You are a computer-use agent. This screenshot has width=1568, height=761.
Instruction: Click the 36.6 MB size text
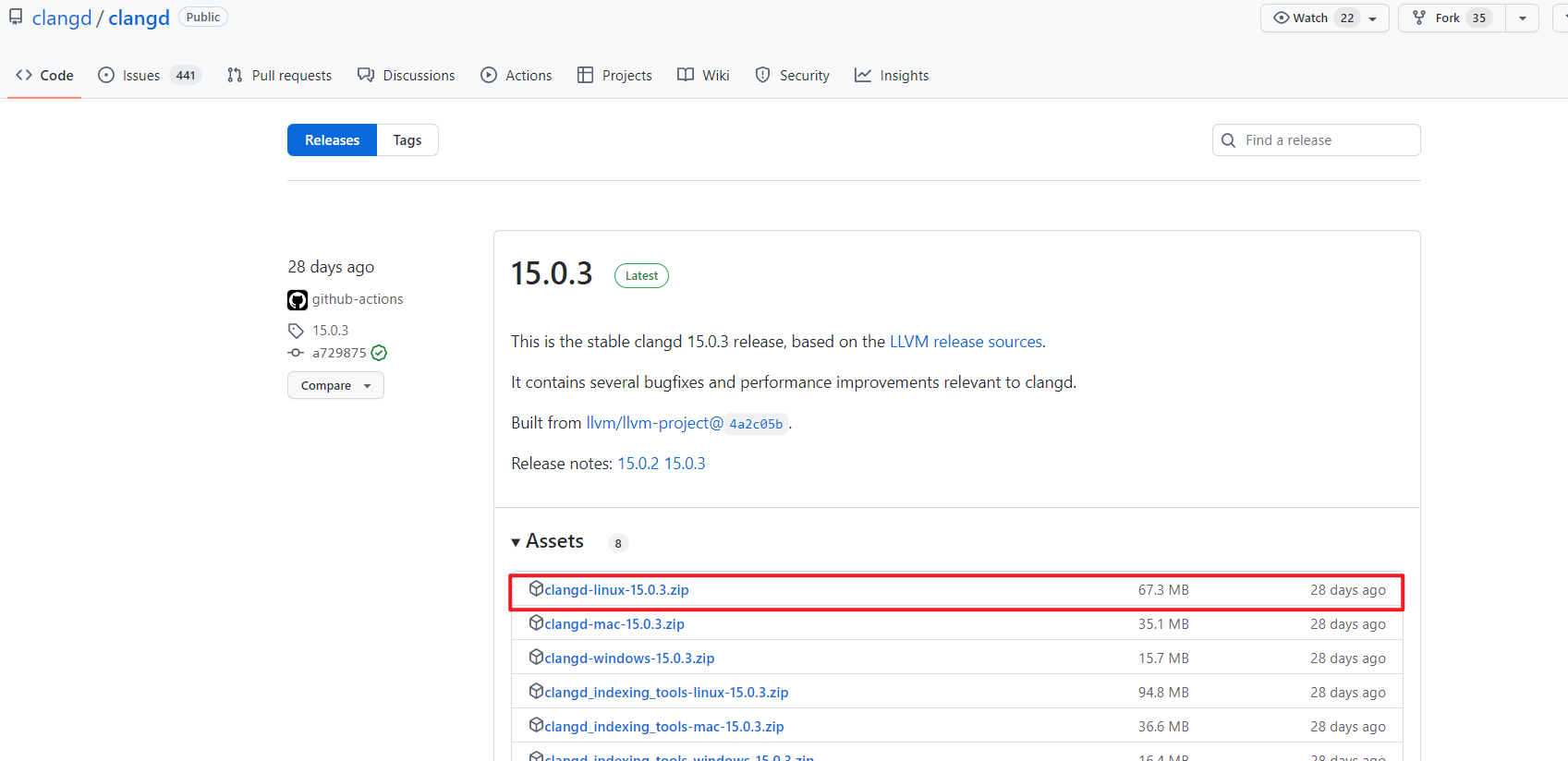1163,727
